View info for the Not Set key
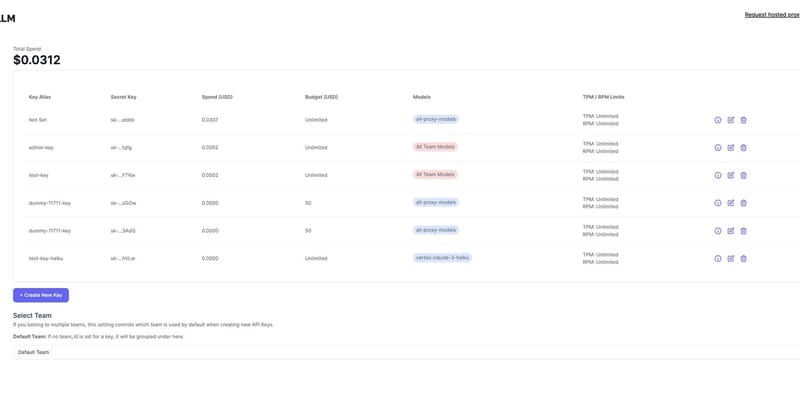 coord(717,120)
